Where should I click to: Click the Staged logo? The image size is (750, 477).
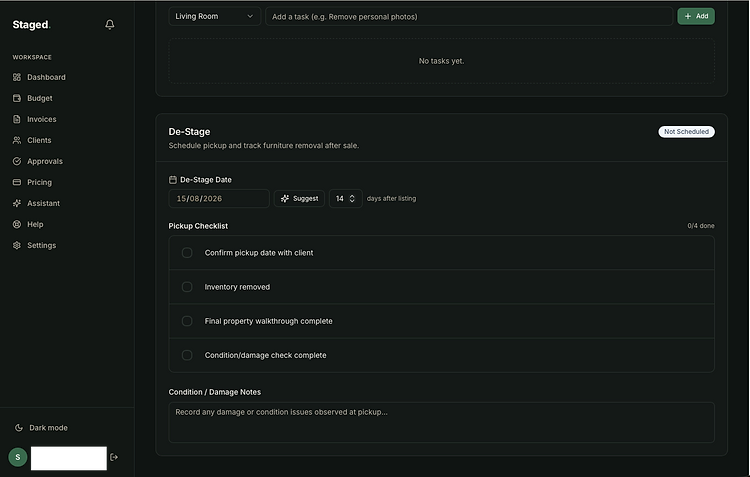[x=31, y=25]
